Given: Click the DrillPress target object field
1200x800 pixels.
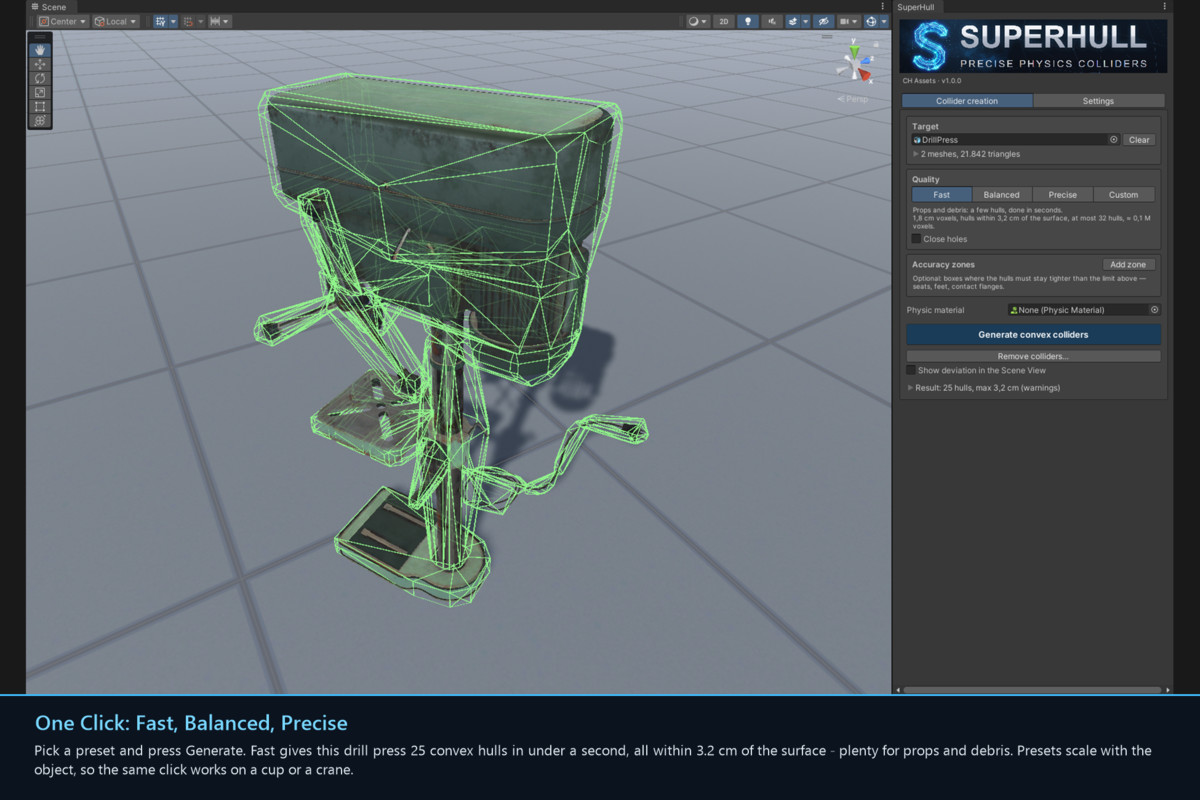Looking at the screenshot, I should point(1015,140).
